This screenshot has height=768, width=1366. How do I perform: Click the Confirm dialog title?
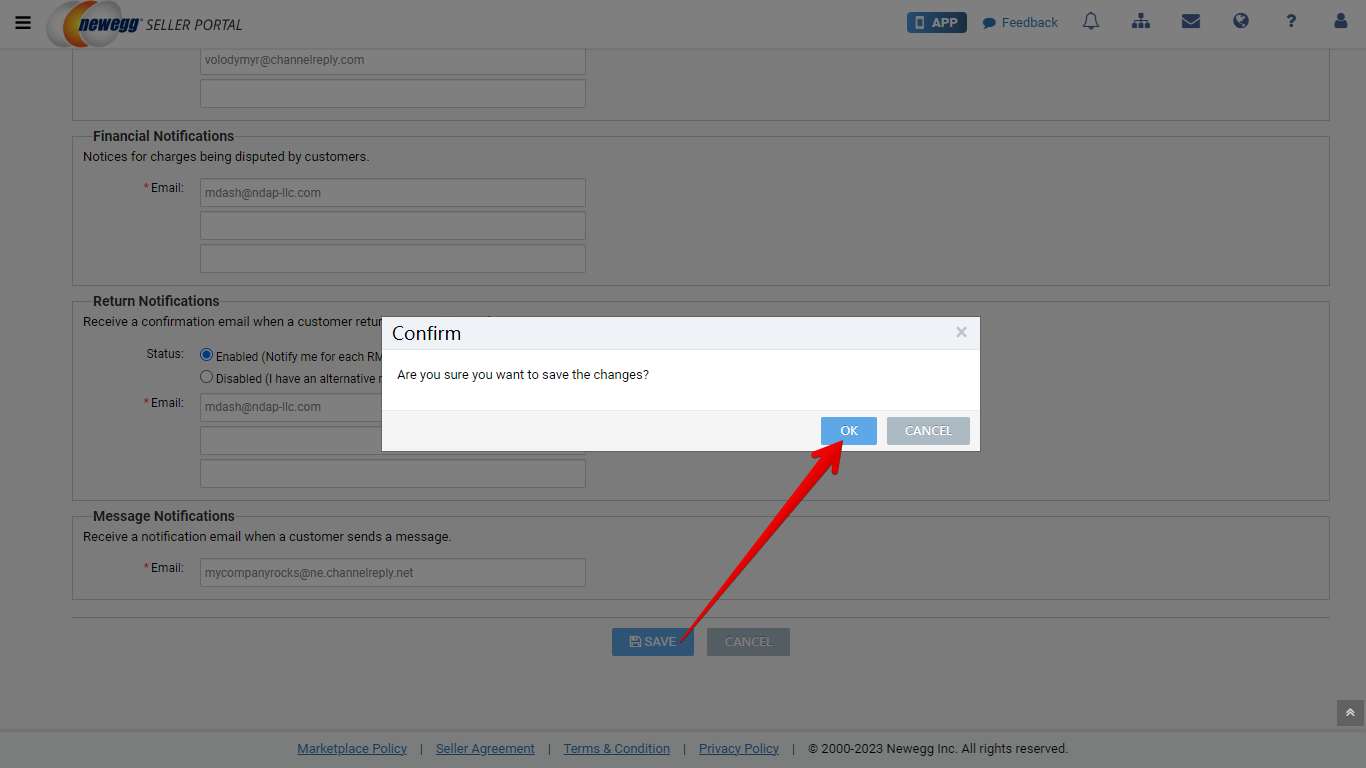pyautogui.click(x=426, y=333)
